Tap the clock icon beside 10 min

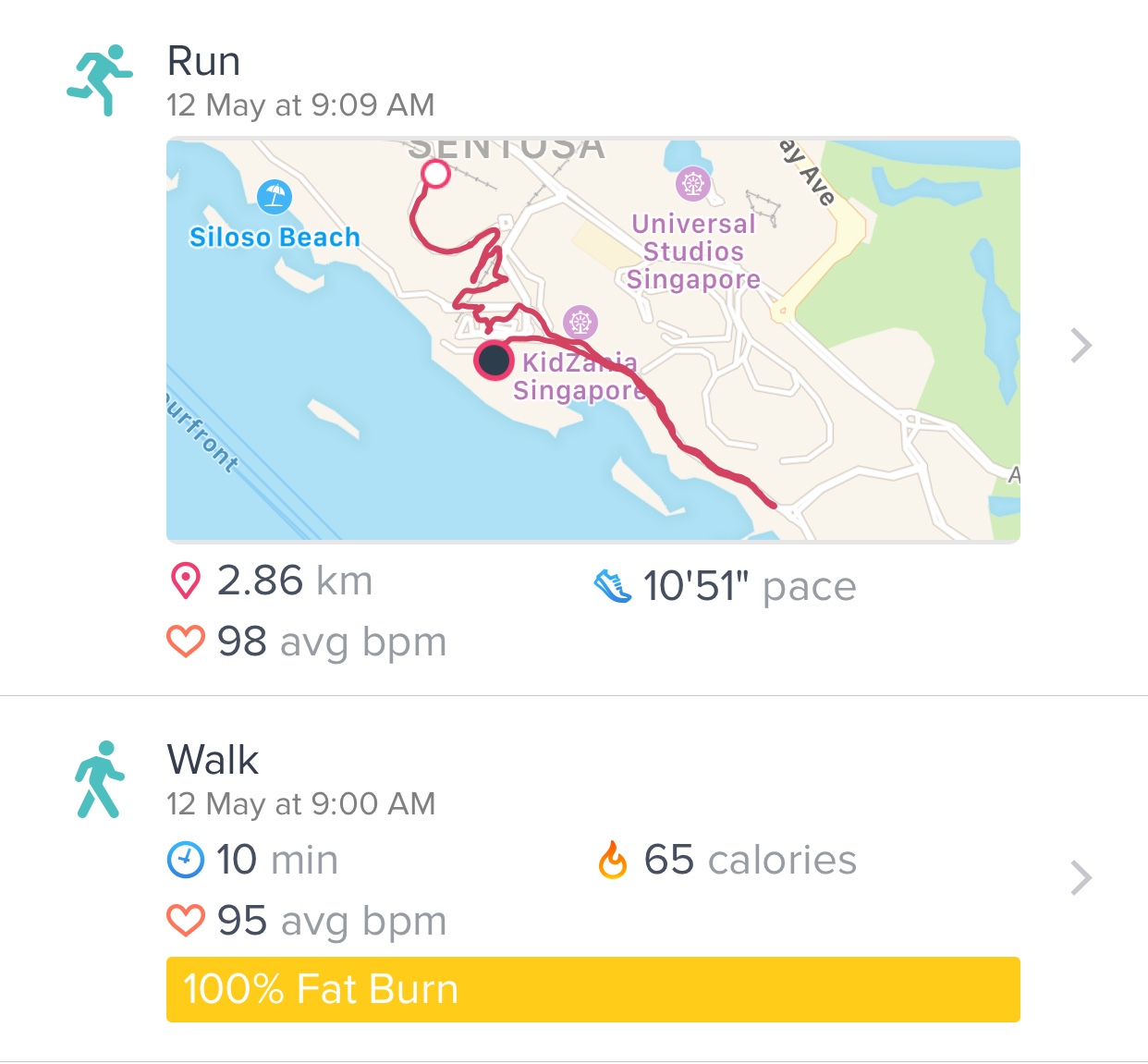186,860
